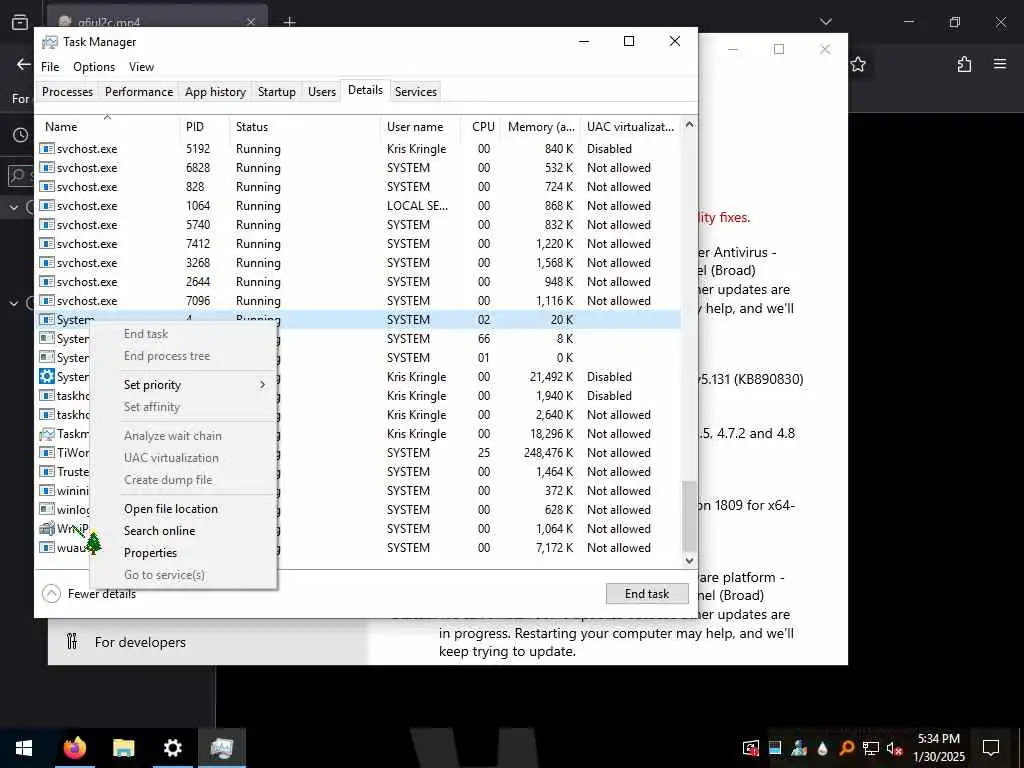Open Firefox View icon at top-left of browser
The image size is (1024, 768).
click(20, 22)
